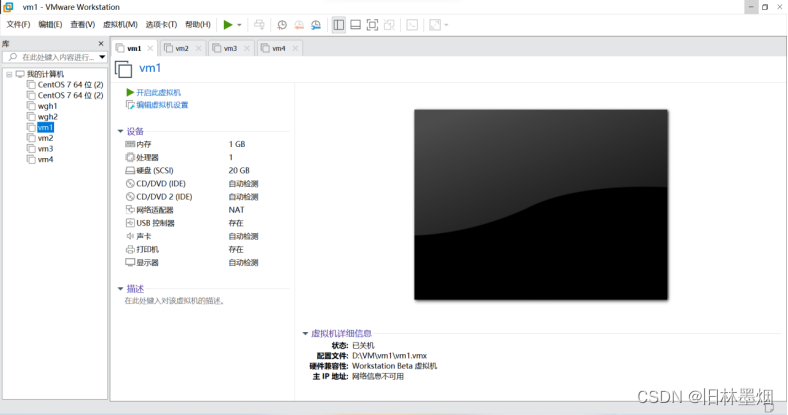
Task: Click the vm1 black screen preview
Action: (541, 204)
